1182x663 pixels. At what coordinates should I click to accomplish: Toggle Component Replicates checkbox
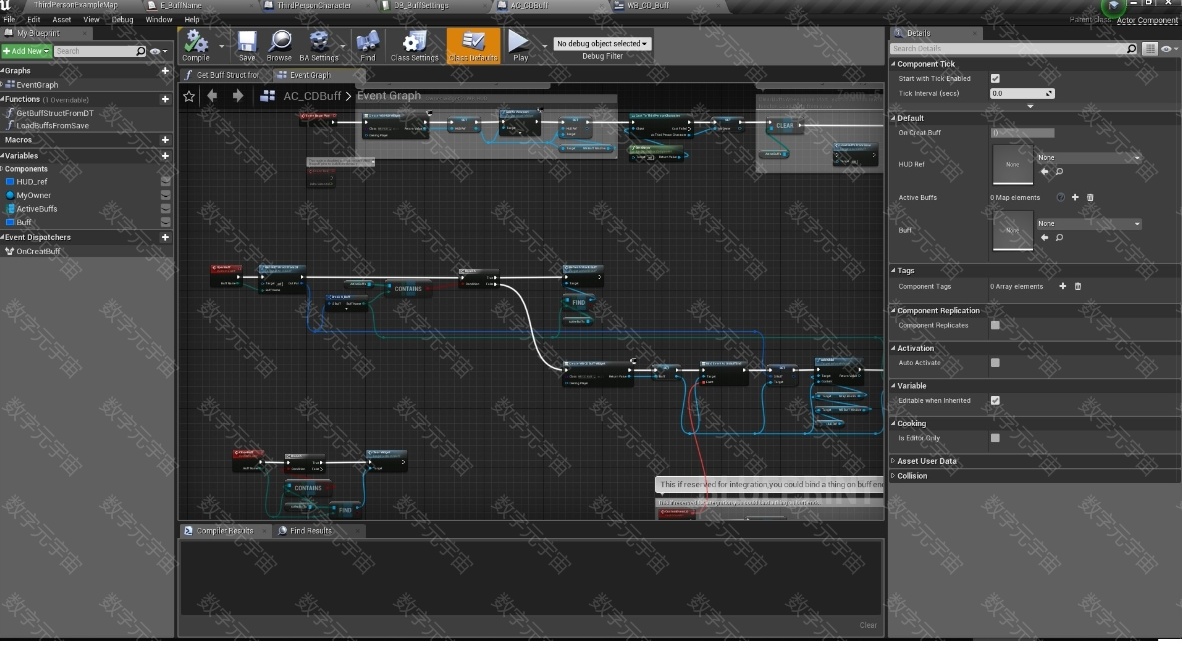coord(995,325)
